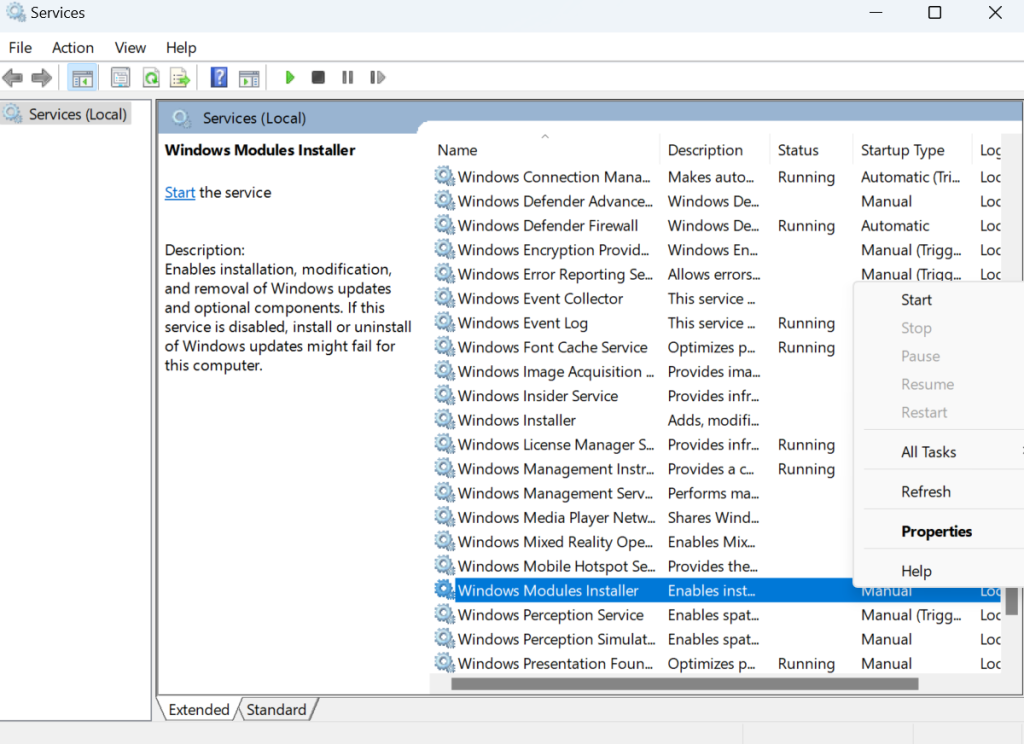Image resolution: width=1024 pixels, height=744 pixels.
Task: Choose Properties in the context menu
Action: coord(936,531)
